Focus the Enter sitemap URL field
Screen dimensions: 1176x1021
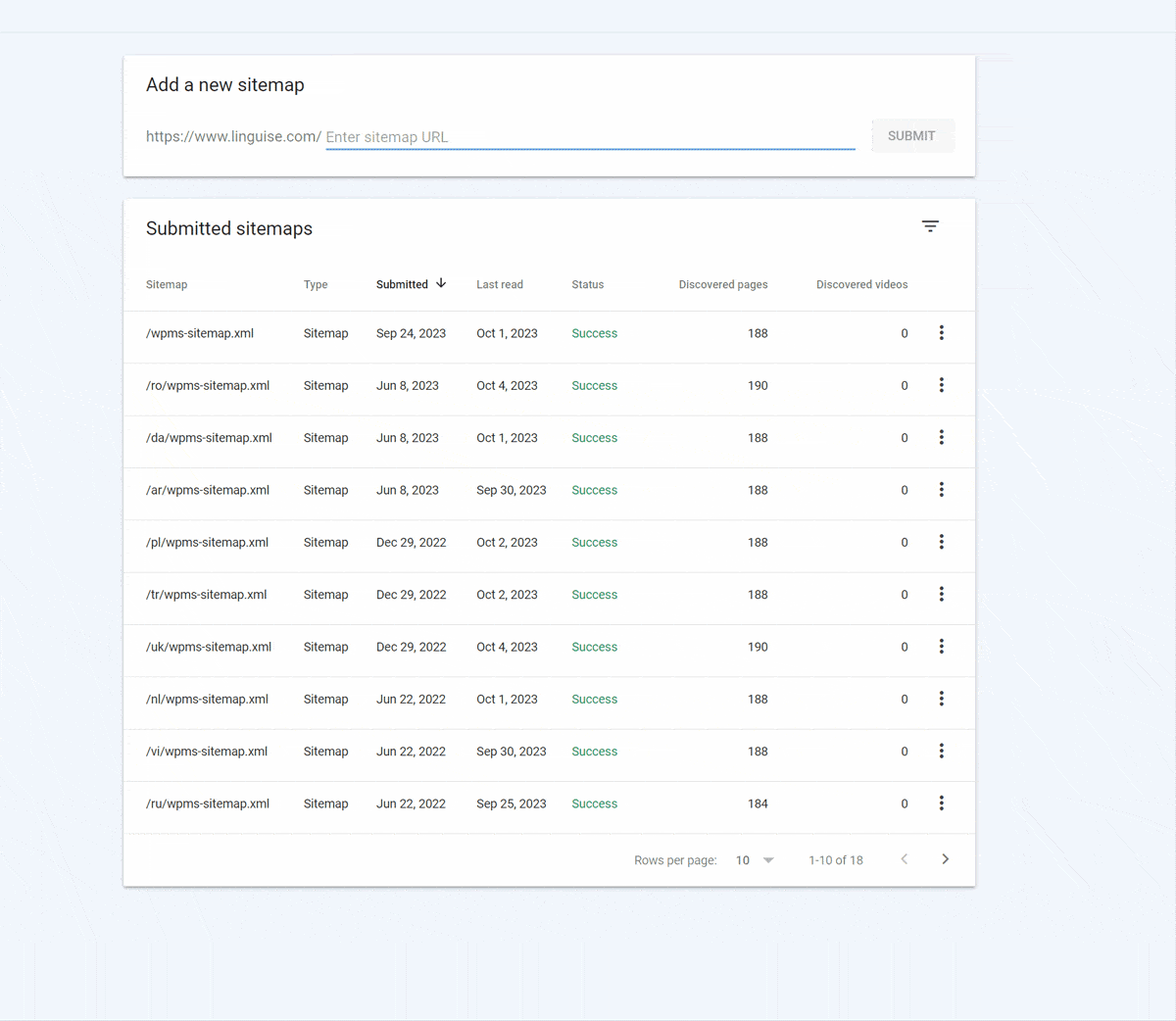point(590,137)
